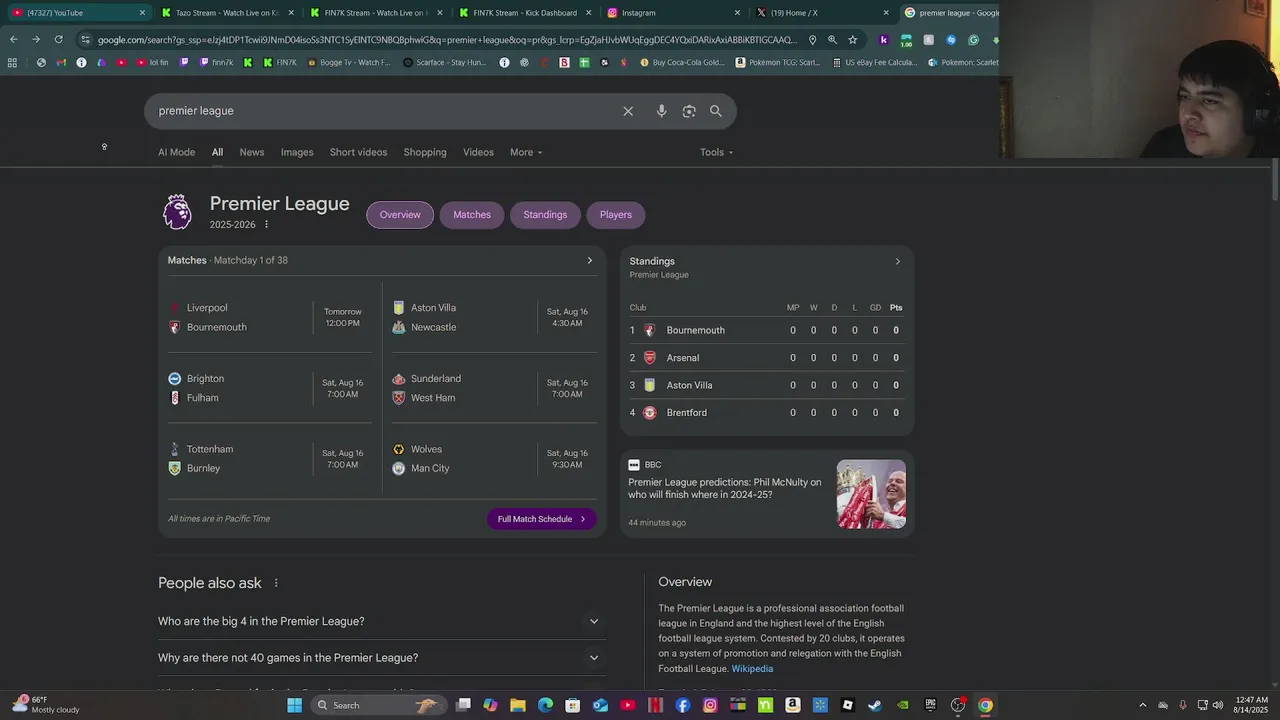Switch to FIN7K Stream - Kick Dashboard tab
Image resolution: width=1280 pixels, height=720 pixels.
pyautogui.click(x=525, y=13)
